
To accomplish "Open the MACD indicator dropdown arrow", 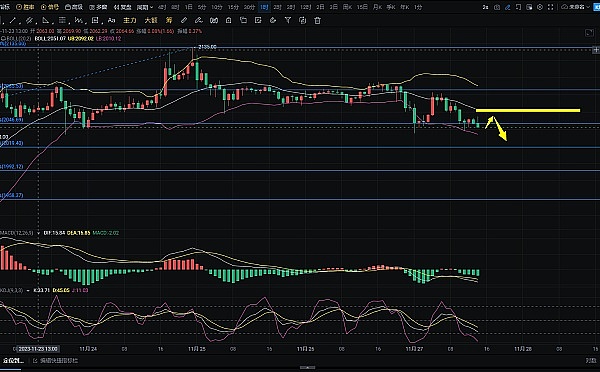I will point(39,233).
